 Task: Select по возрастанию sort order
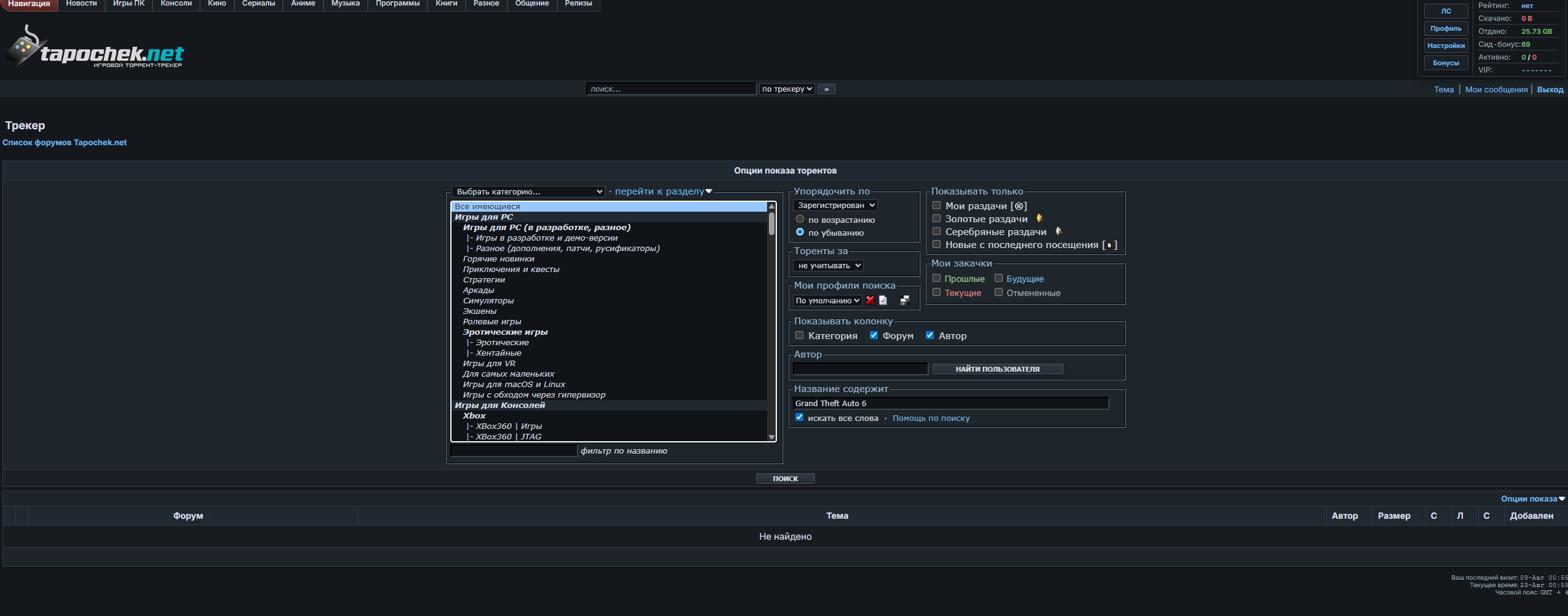coord(800,219)
